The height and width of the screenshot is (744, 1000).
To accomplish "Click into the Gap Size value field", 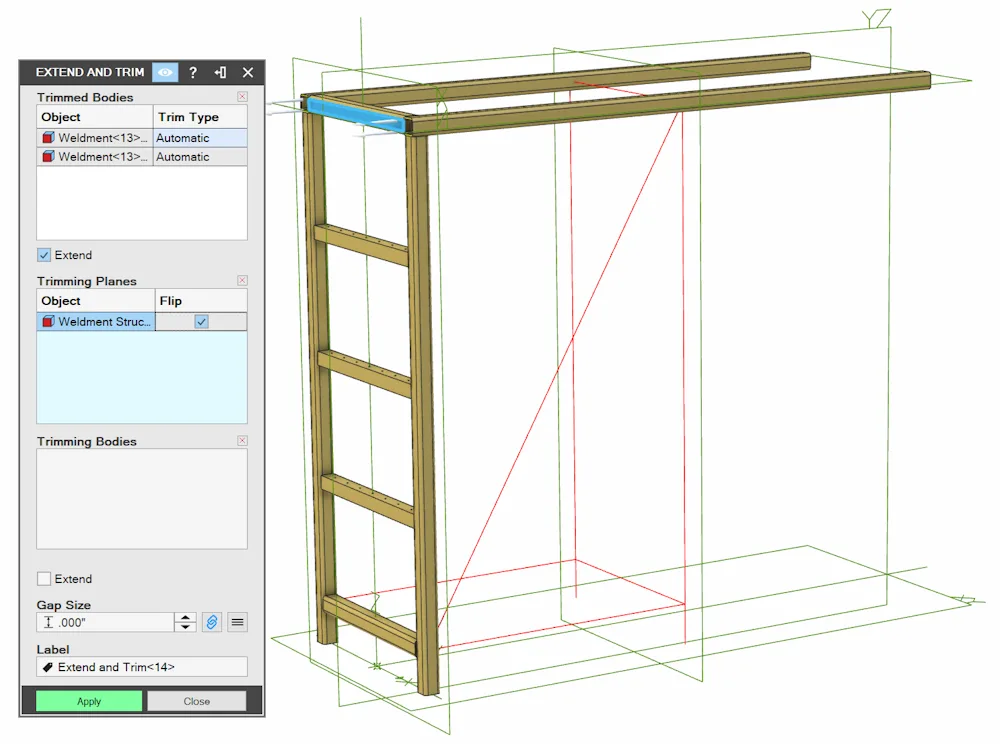I will (x=105, y=622).
